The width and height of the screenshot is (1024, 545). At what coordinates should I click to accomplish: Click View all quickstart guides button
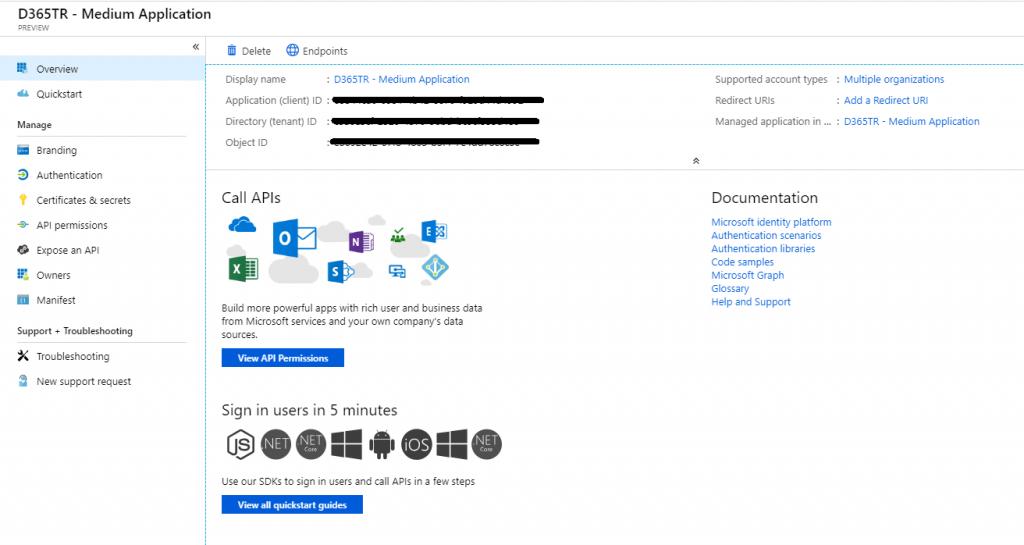(x=292, y=505)
